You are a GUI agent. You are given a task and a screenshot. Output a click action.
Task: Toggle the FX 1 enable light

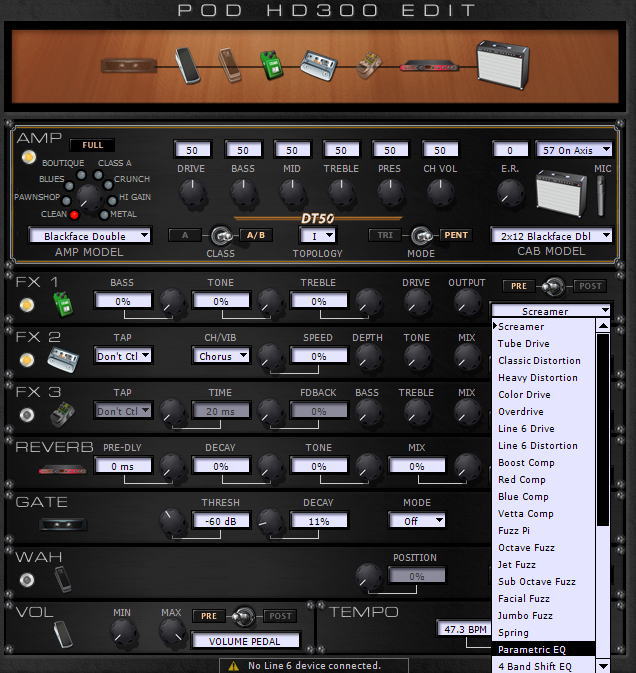(x=27, y=305)
